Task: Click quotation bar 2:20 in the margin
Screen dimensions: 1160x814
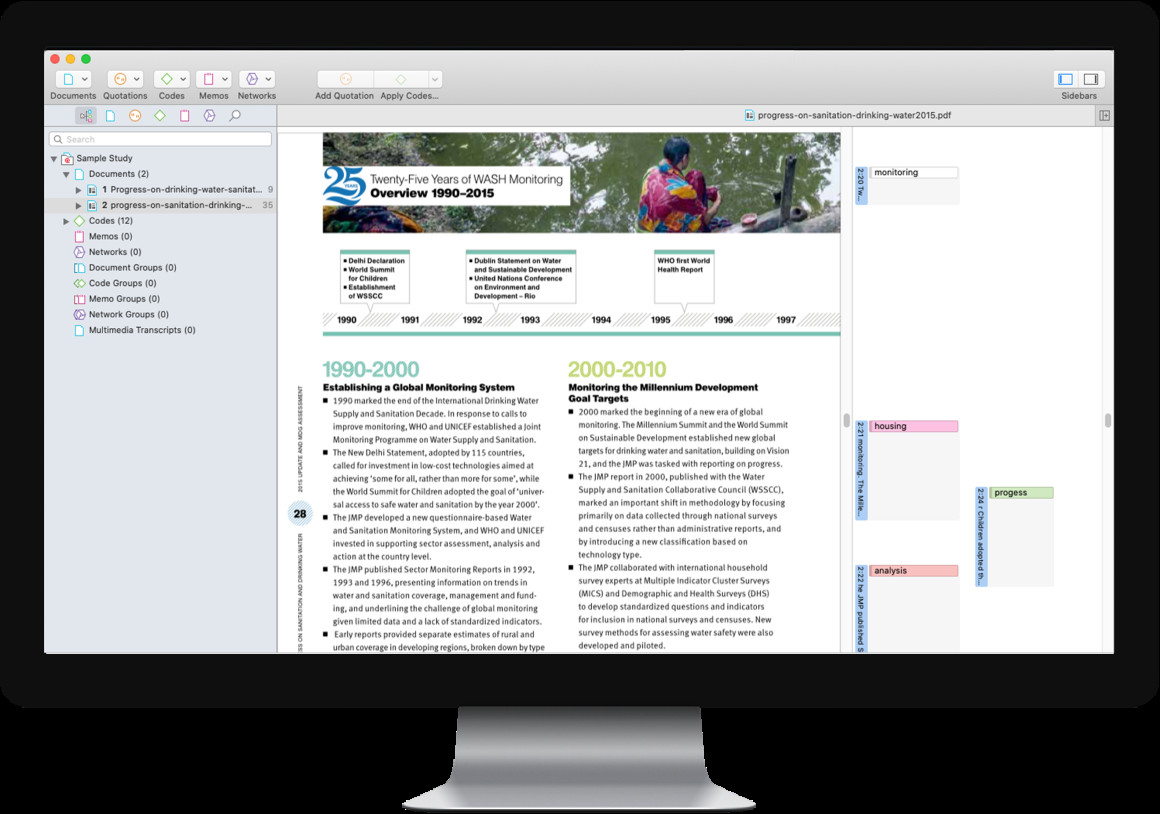Action: [x=861, y=186]
